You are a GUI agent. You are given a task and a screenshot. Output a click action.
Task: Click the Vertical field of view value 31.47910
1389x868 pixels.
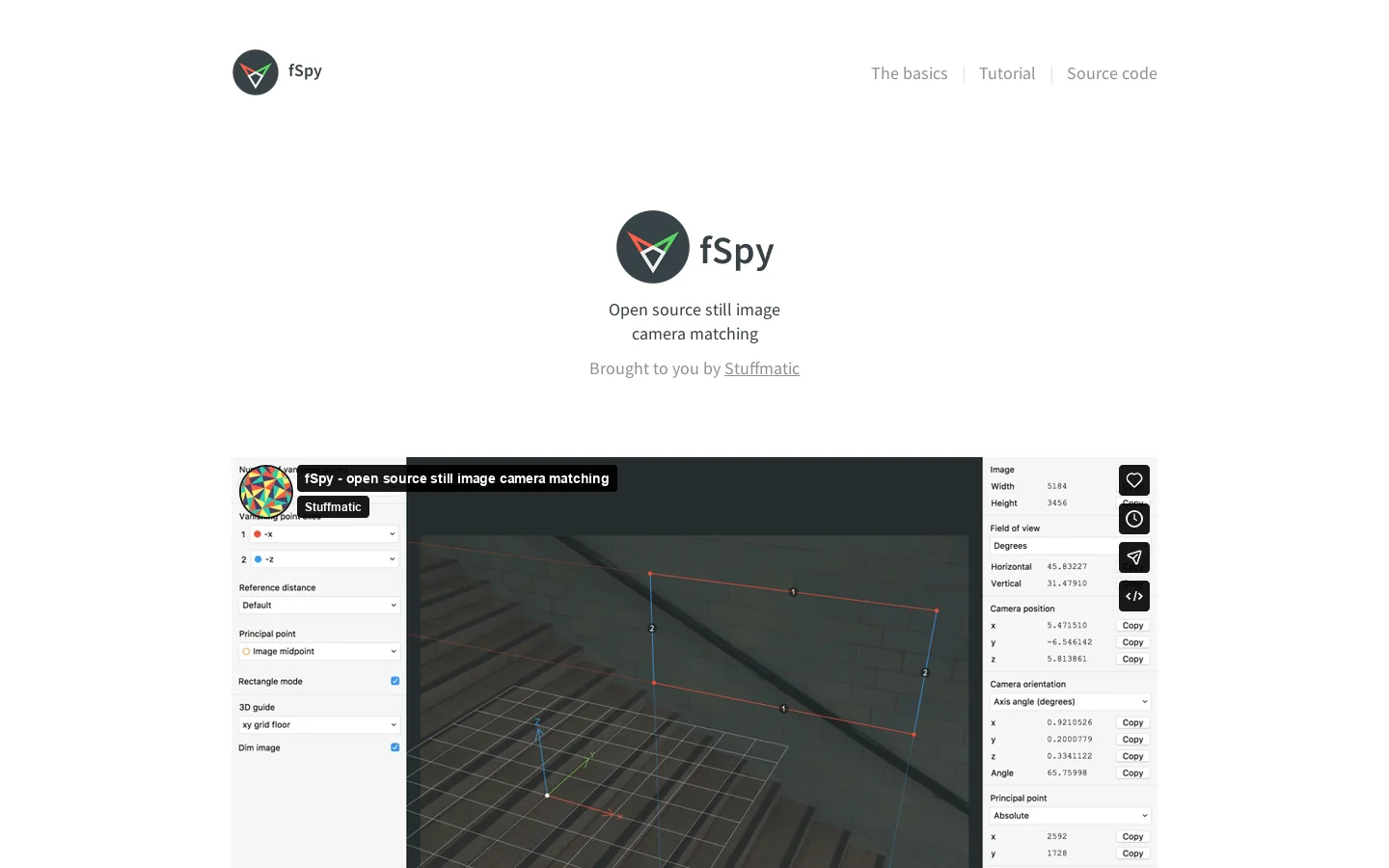tap(1067, 583)
